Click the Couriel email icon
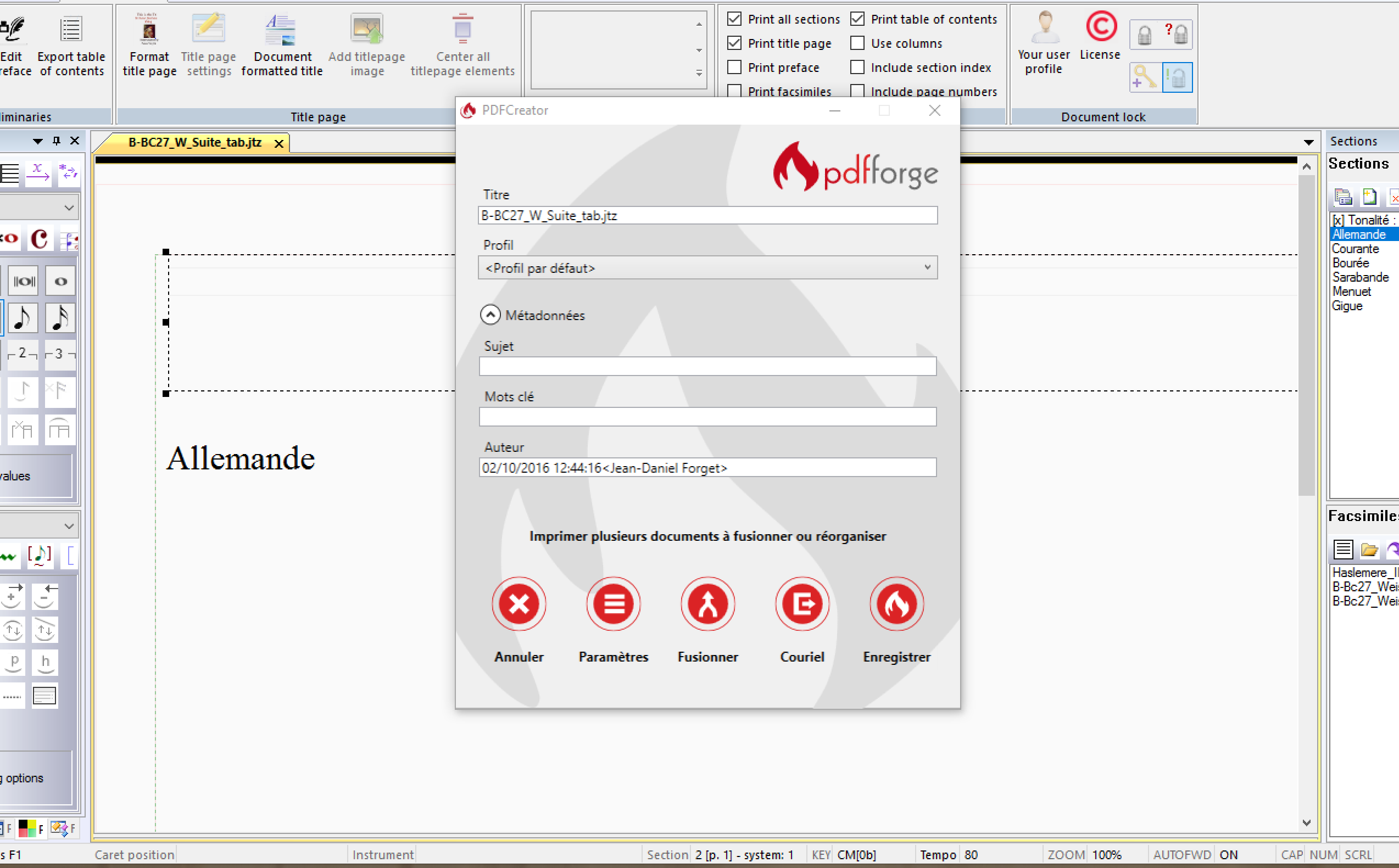 (x=802, y=603)
